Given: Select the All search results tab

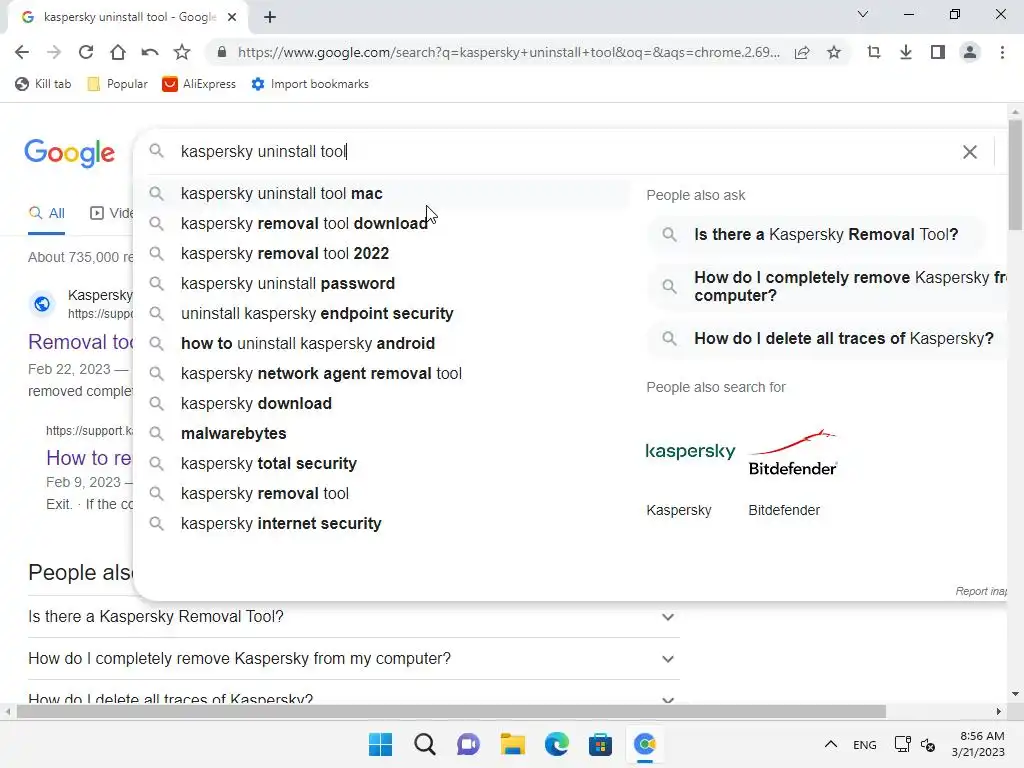Looking at the screenshot, I should pos(47,213).
